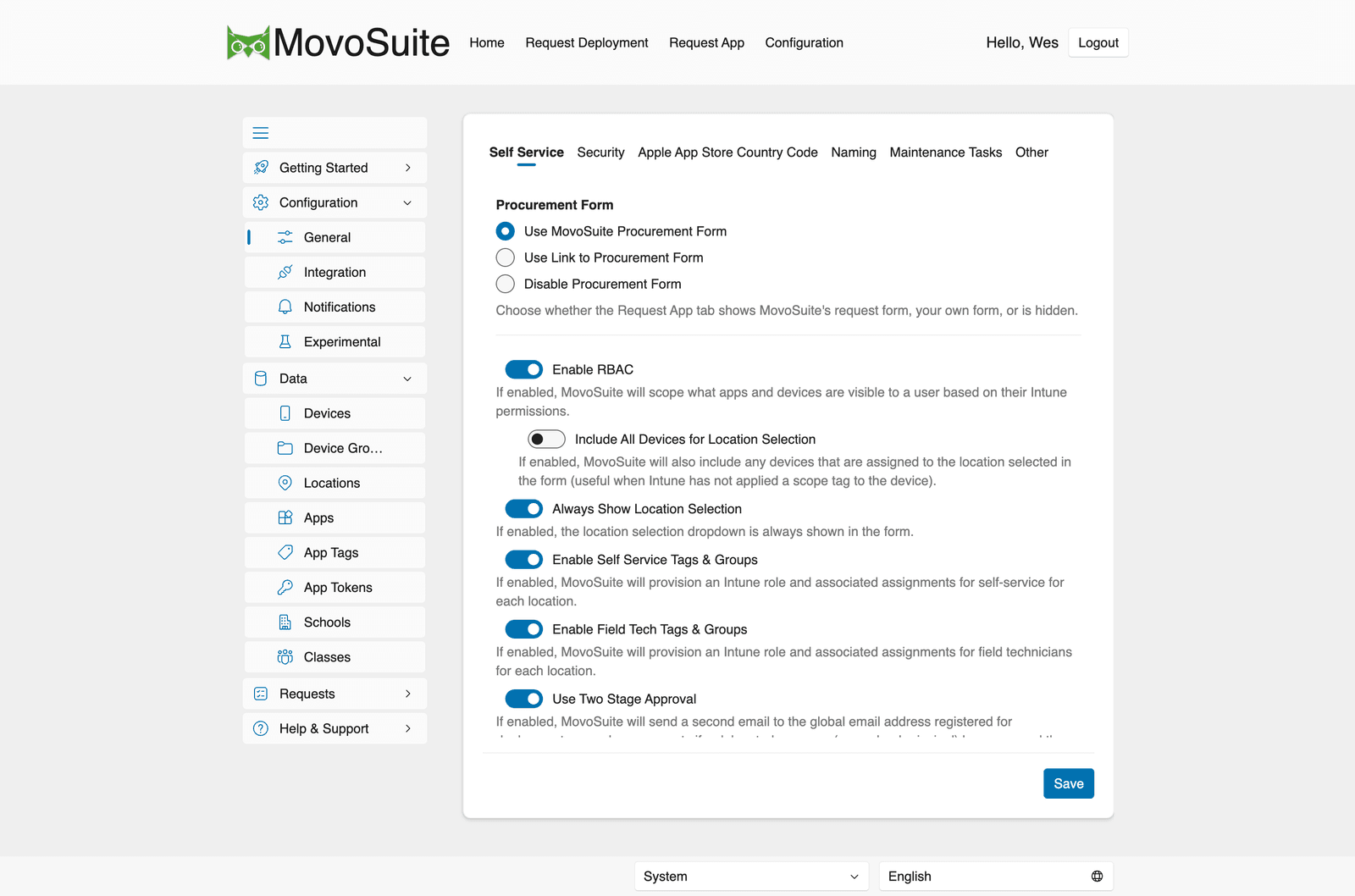Switch to the Security tab
The height and width of the screenshot is (896, 1355).
pos(600,152)
